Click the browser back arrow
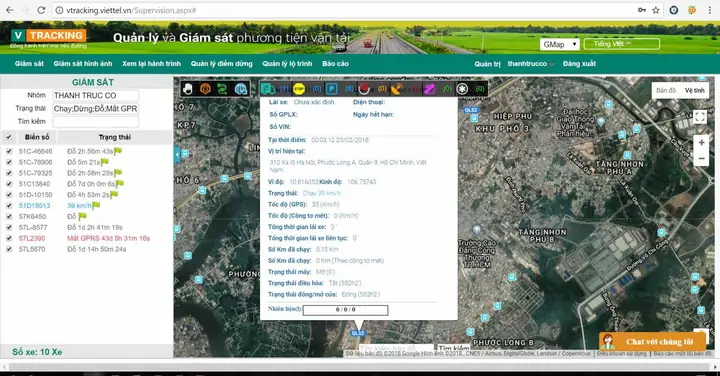Screen dimensions: 720x376 10,10
